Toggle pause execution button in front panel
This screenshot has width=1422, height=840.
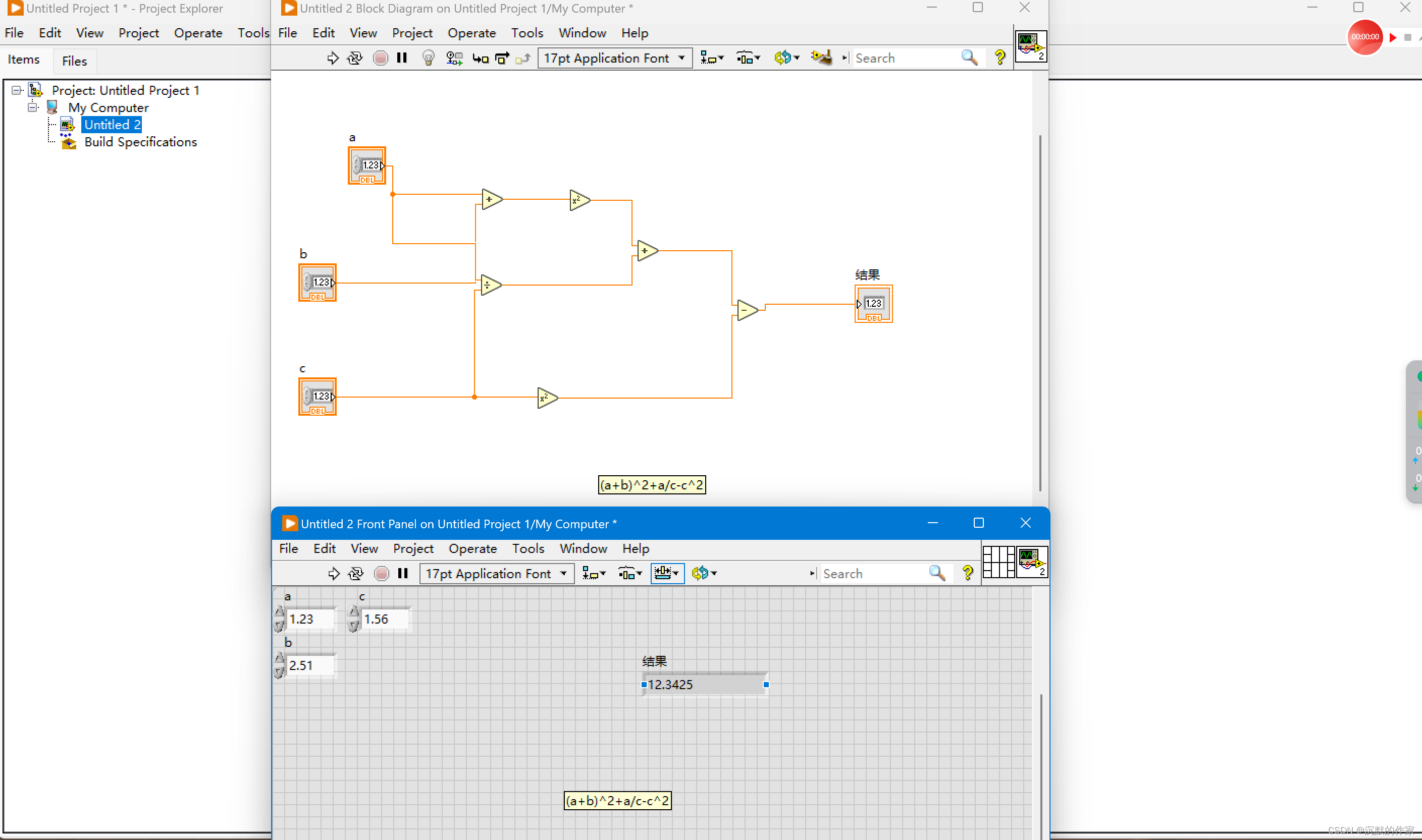pos(403,573)
